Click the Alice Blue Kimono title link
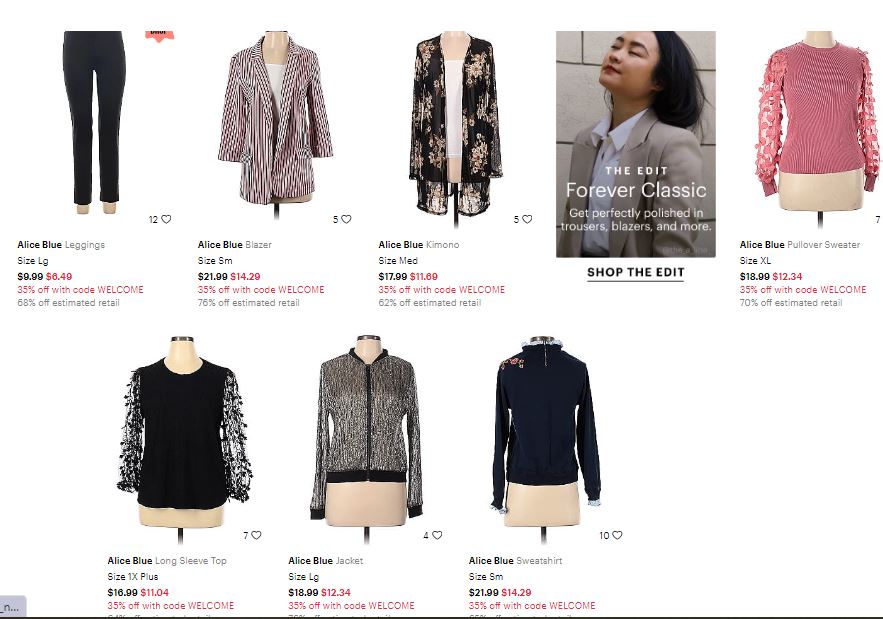Viewport: 883px width, 619px height. [418, 244]
